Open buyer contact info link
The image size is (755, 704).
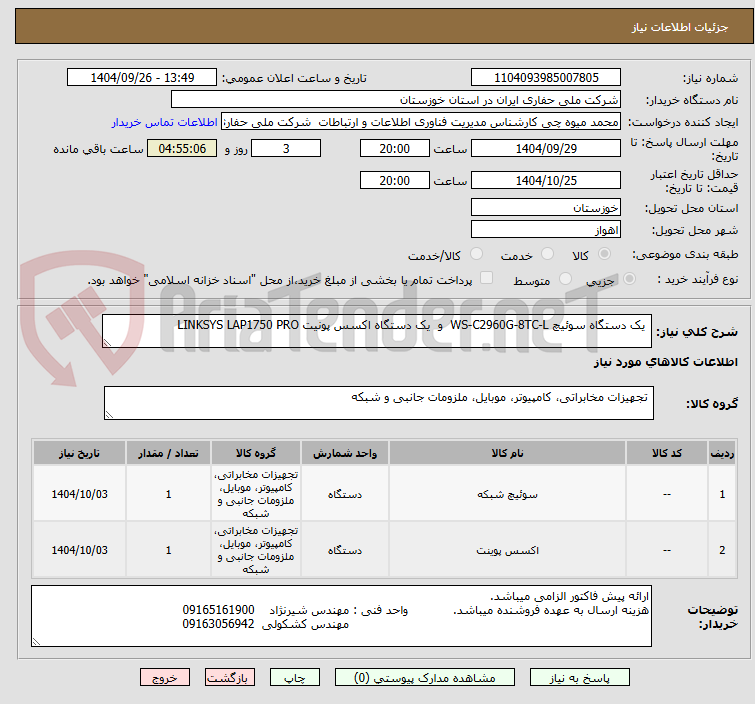pos(165,122)
